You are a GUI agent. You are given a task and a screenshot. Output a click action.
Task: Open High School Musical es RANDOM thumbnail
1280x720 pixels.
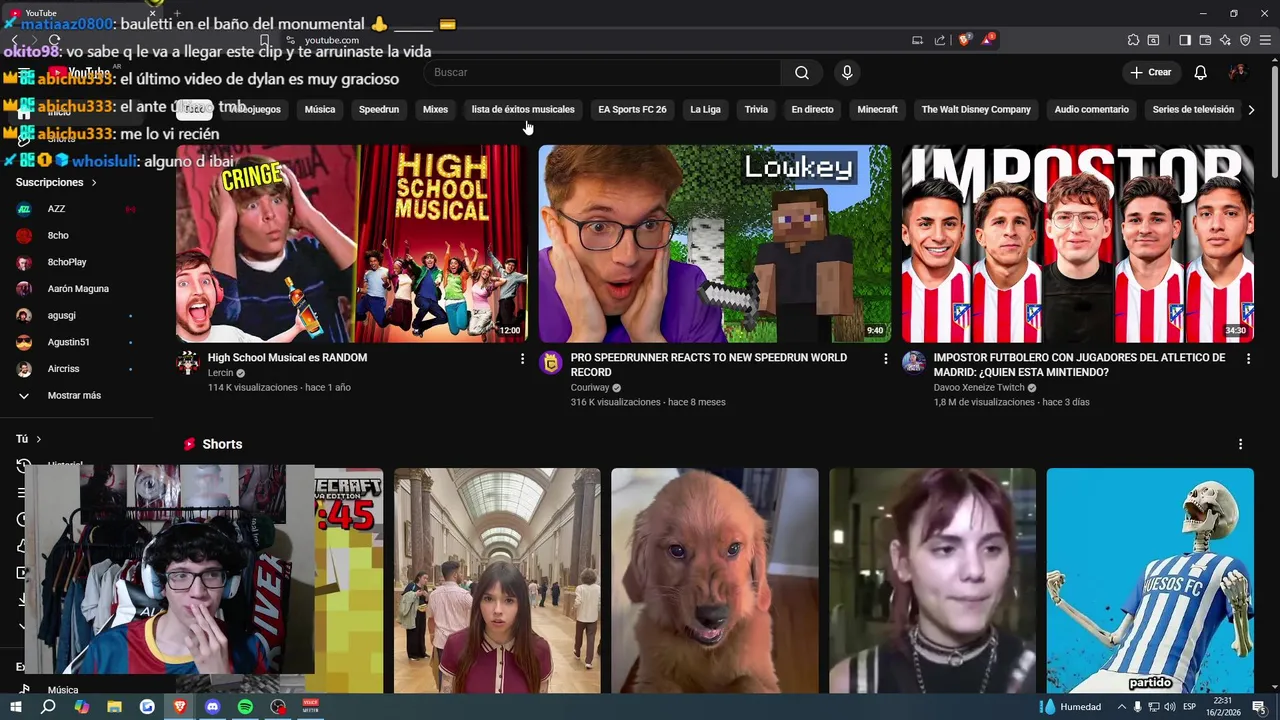351,244
